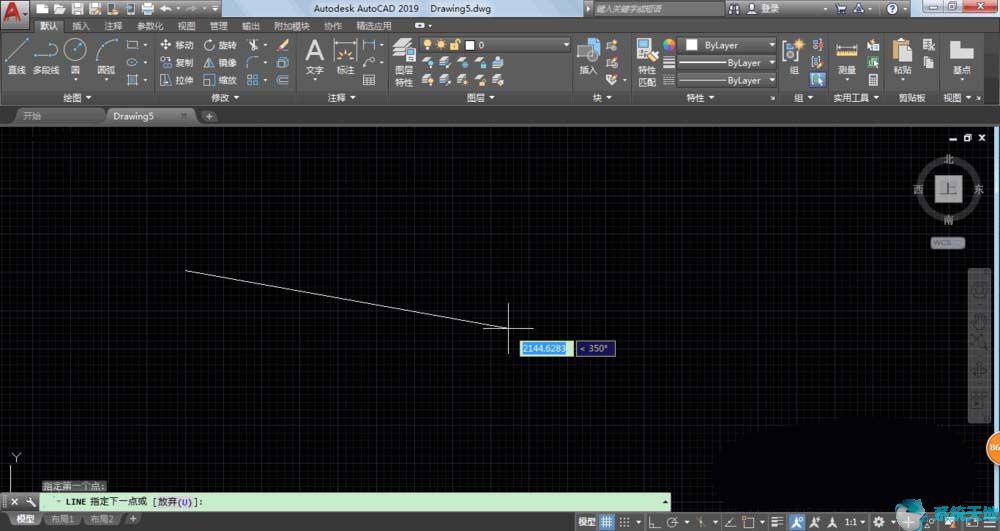Toggle layer lock padlock icon
The height and width of the screenshot is (531, 1000).
point(455,45)
